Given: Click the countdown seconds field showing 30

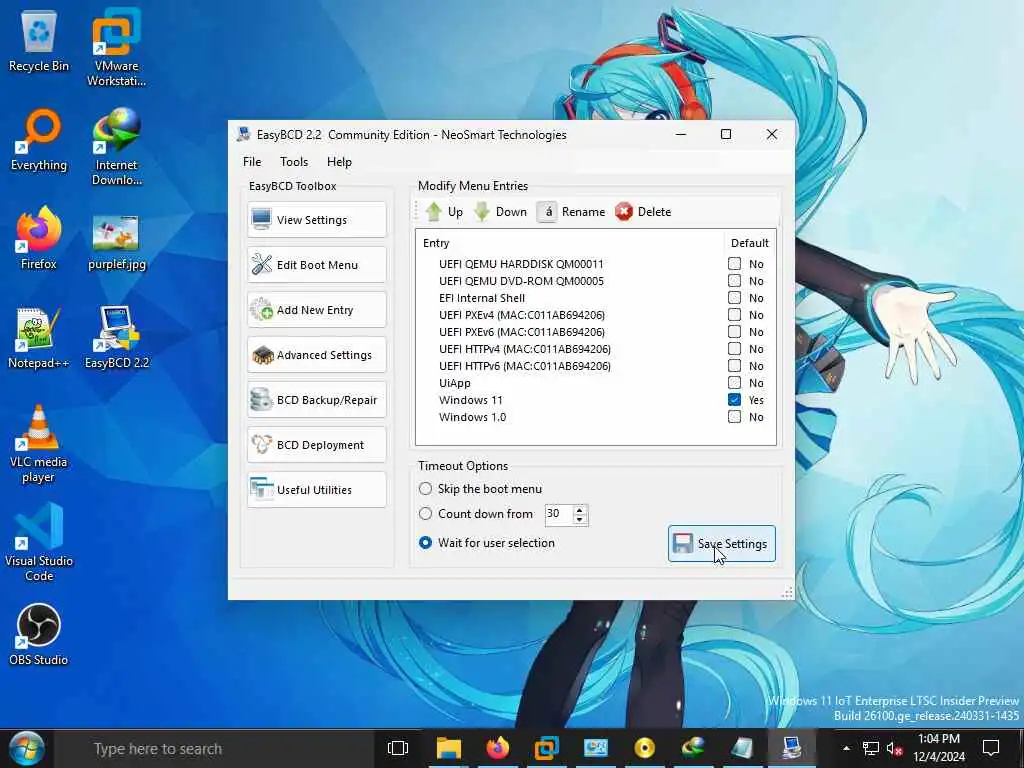Looking at the screenshot, I should [x=558, y=514].
